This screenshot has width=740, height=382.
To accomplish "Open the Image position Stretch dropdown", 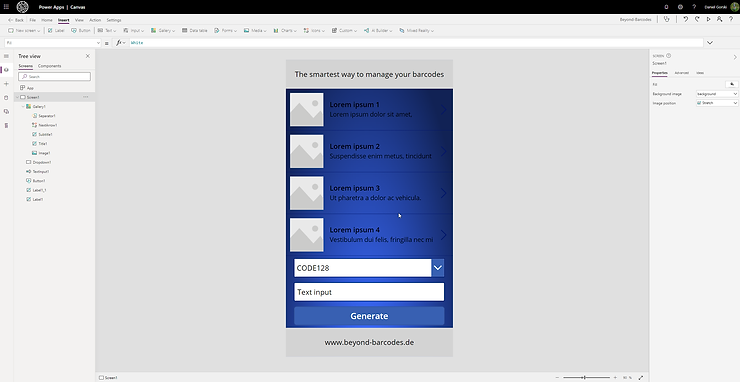I will pos(717,103).
